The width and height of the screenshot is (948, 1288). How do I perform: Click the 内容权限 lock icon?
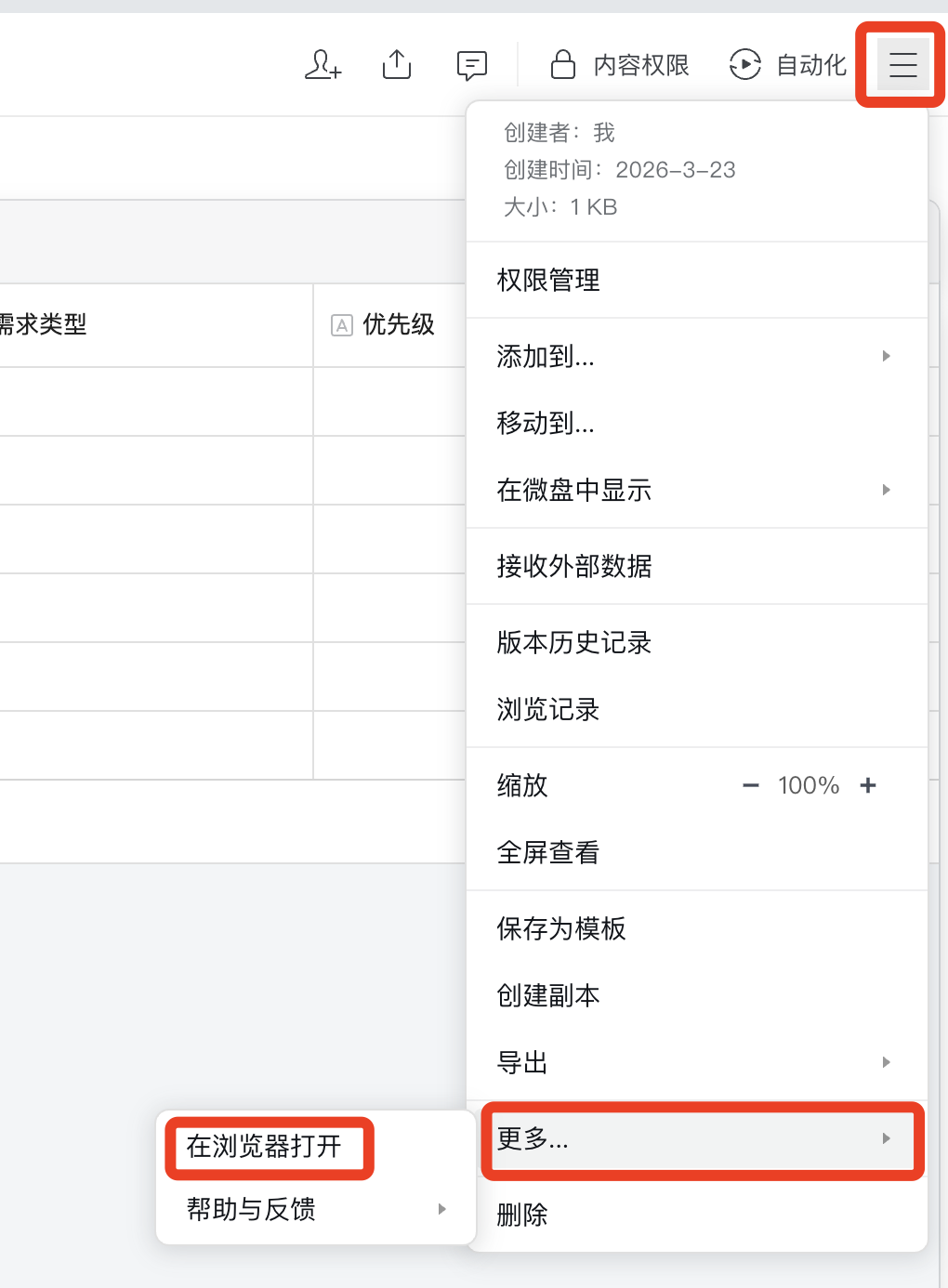pyautogui.click(x=563, y=65)
